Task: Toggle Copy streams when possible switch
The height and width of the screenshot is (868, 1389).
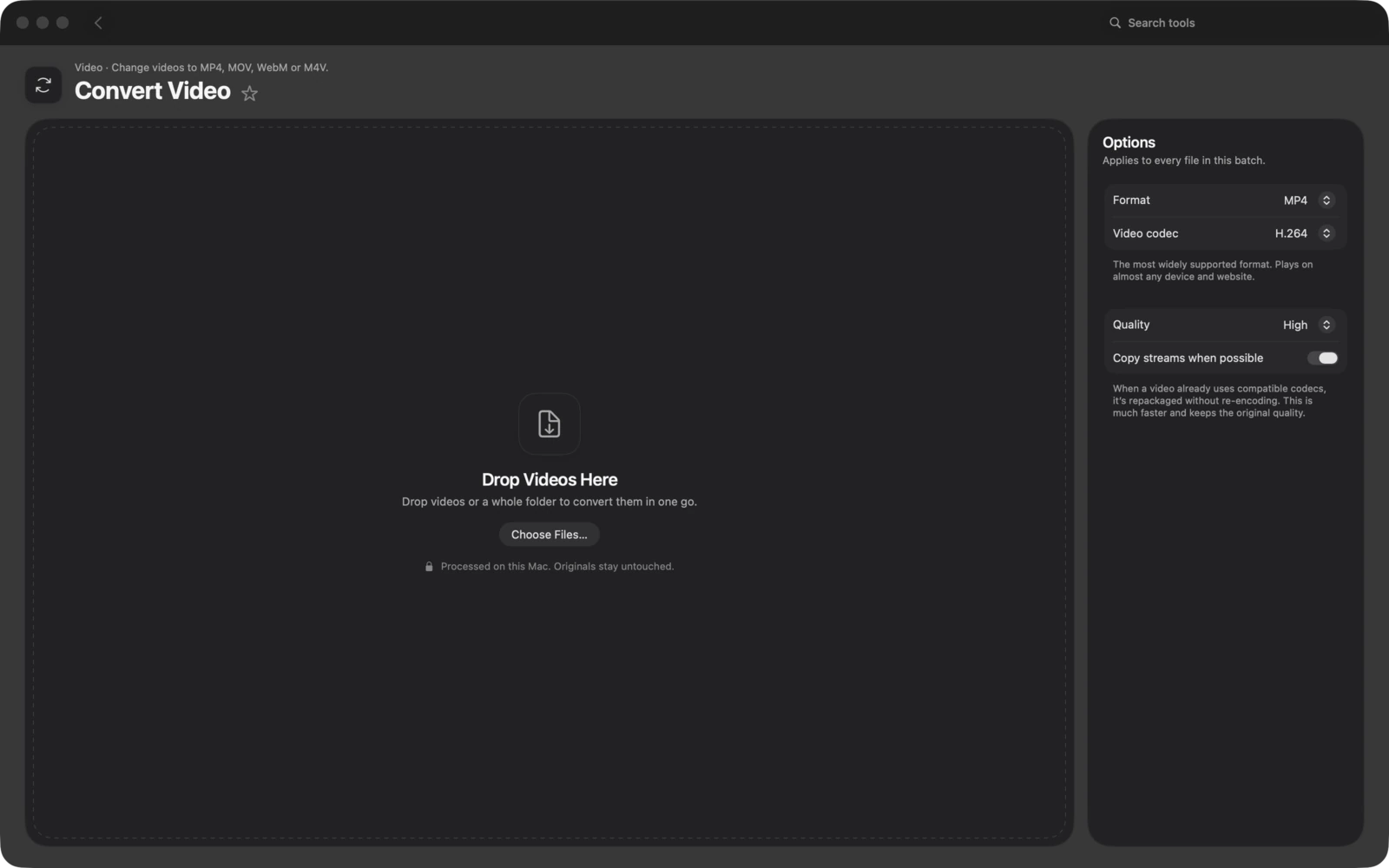Action: (x=1322, y=358)
